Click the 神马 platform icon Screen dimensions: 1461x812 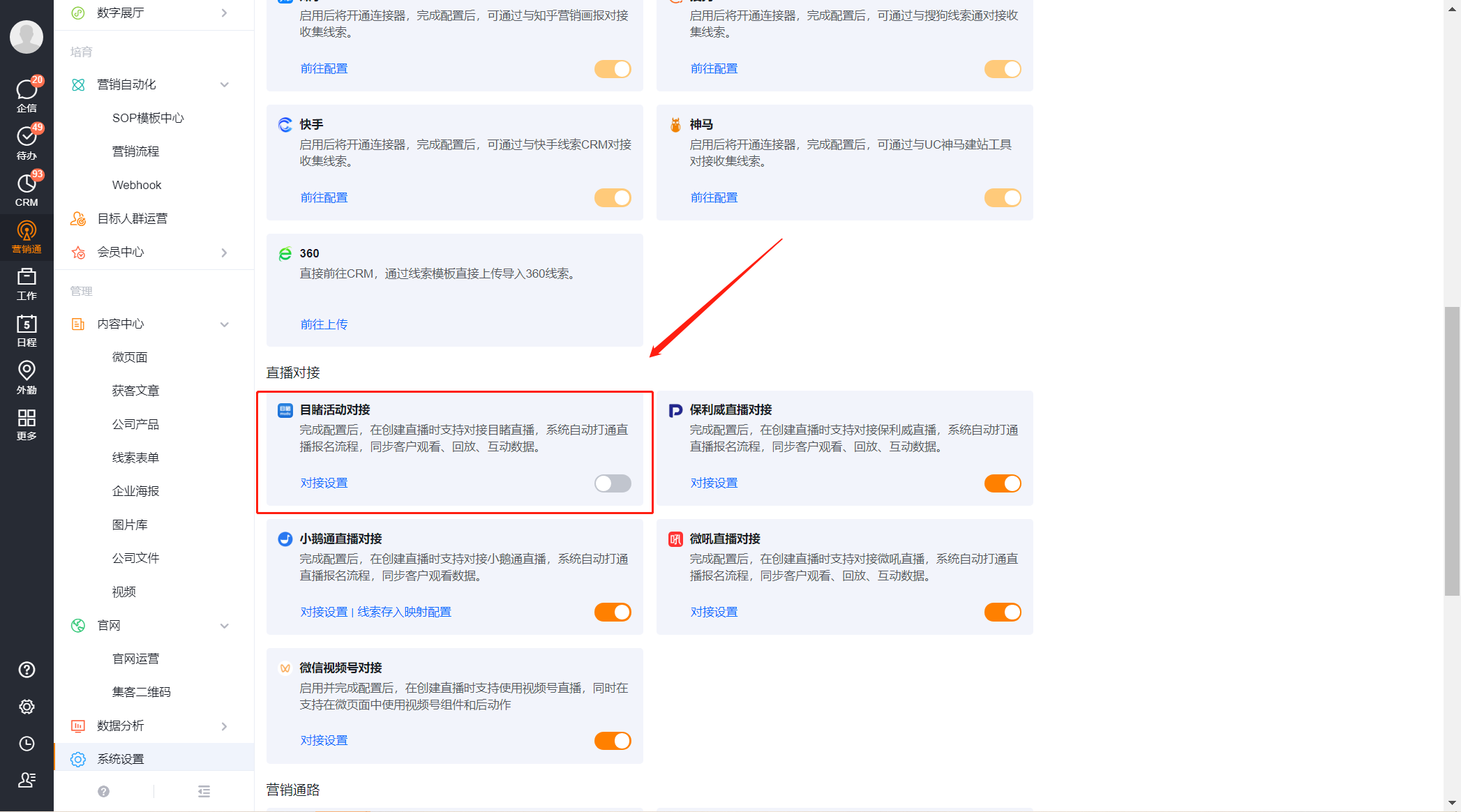pos(675,125)
